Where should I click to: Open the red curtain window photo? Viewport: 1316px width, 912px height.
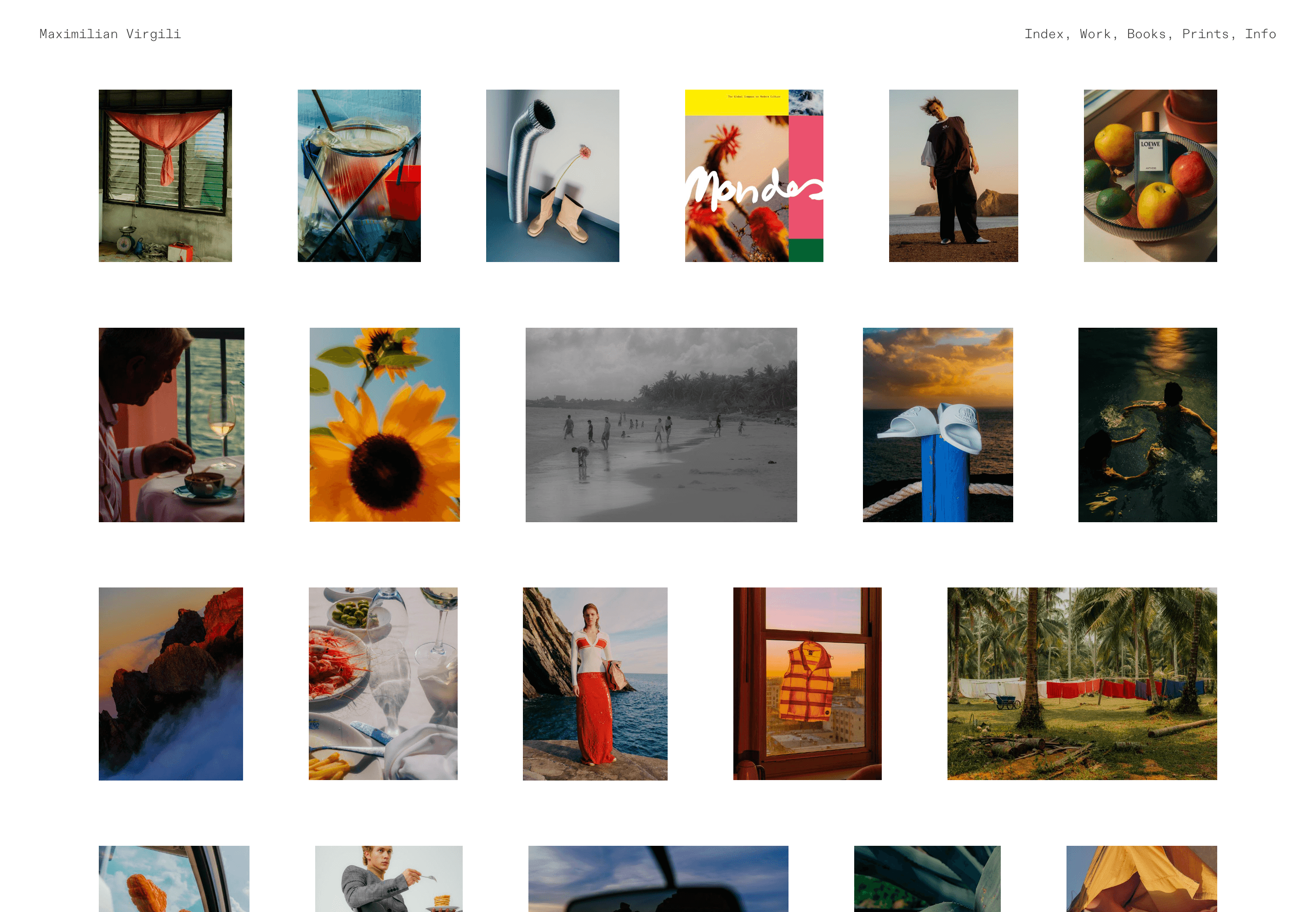(165, 176)
